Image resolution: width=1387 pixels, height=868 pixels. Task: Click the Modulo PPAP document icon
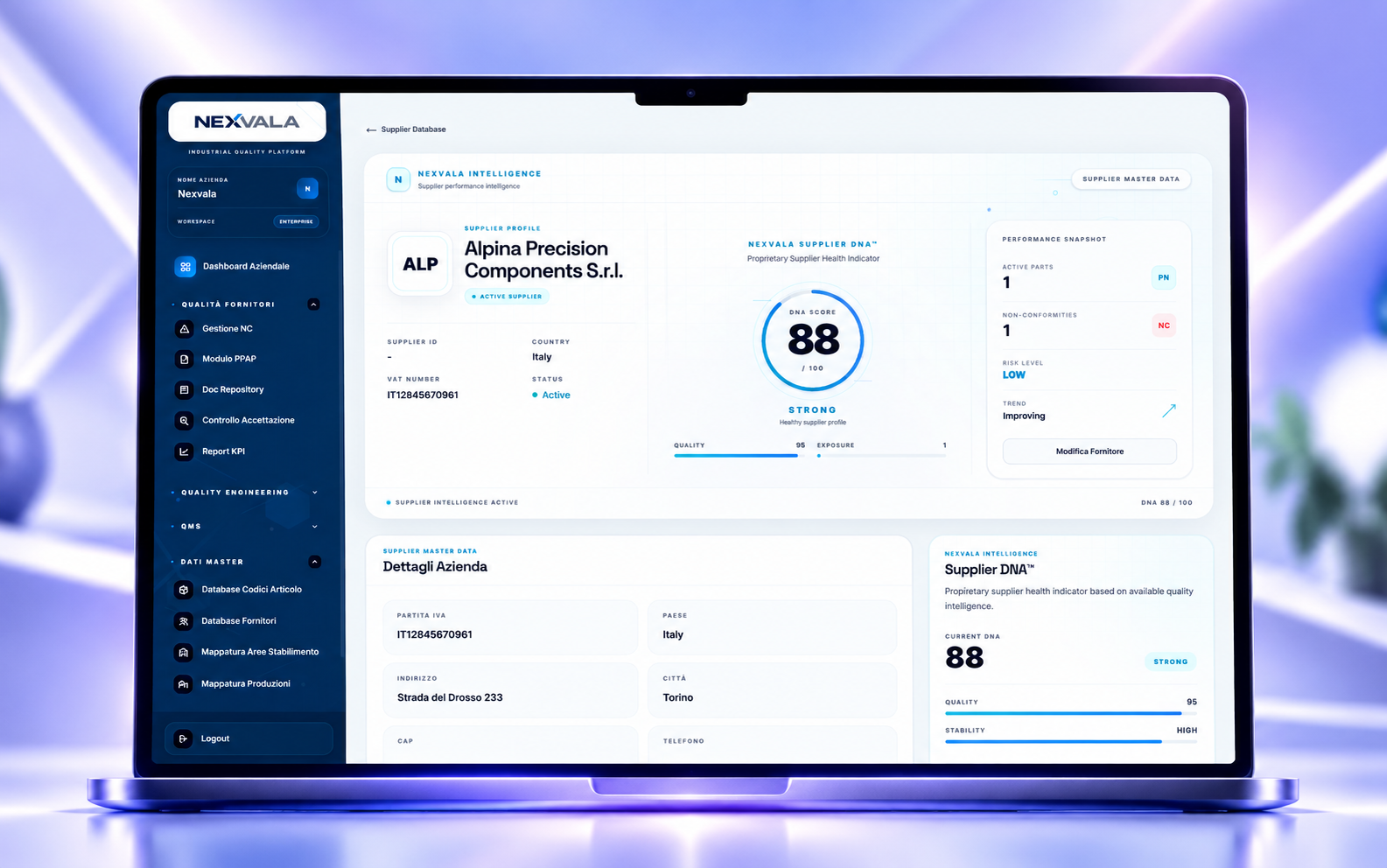pos(184,359)
